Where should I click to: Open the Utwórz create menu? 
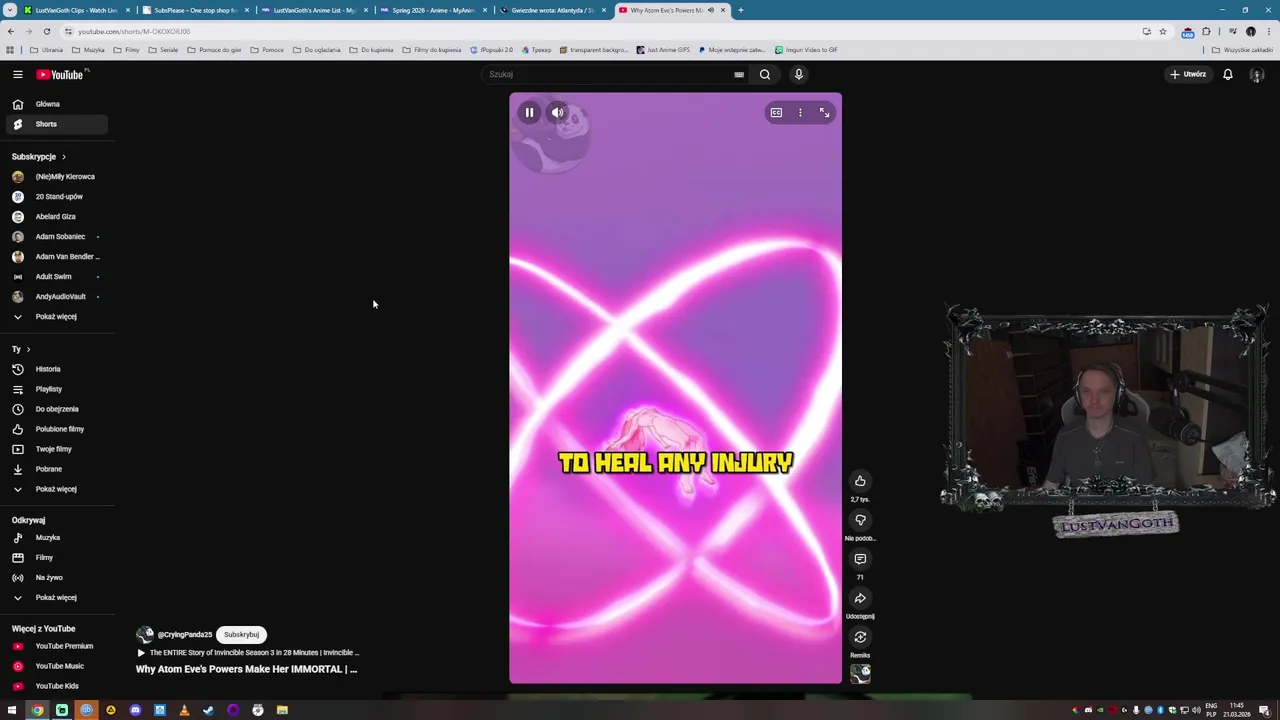point(1188,74)
